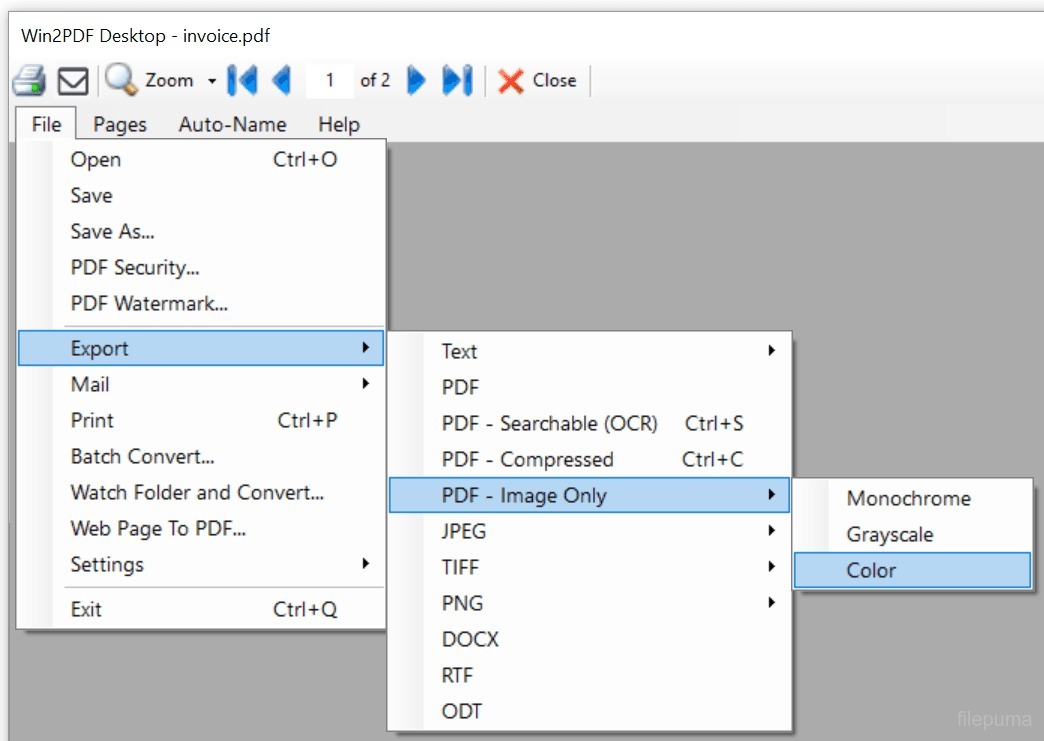Click the email envelope icon
Viewport: 1044px width, 741px height.
pyautogui.click(x=73, y=81)
